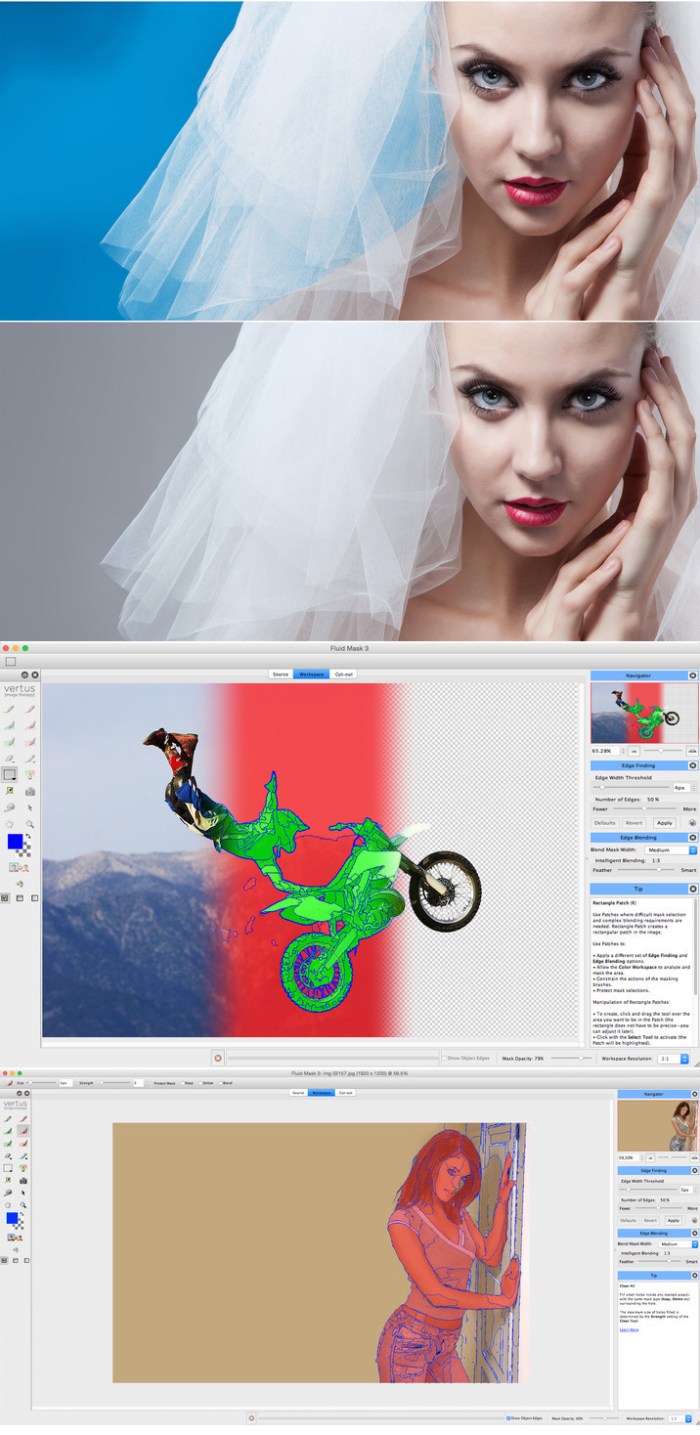The image size is (700, 1435).
Task: Click round icon beside Apply in motorbike window
Action: point(692,823)
